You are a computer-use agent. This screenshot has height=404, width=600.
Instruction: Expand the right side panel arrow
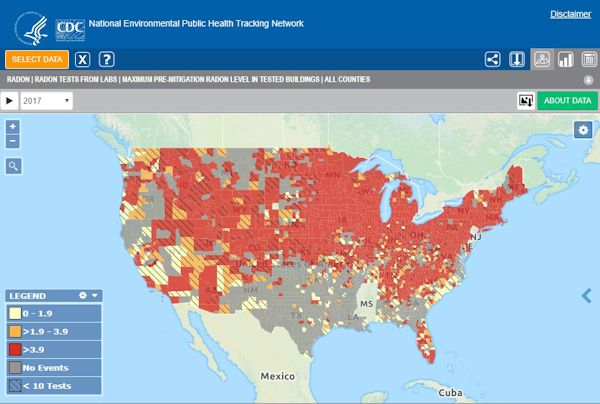pos(587,294)
